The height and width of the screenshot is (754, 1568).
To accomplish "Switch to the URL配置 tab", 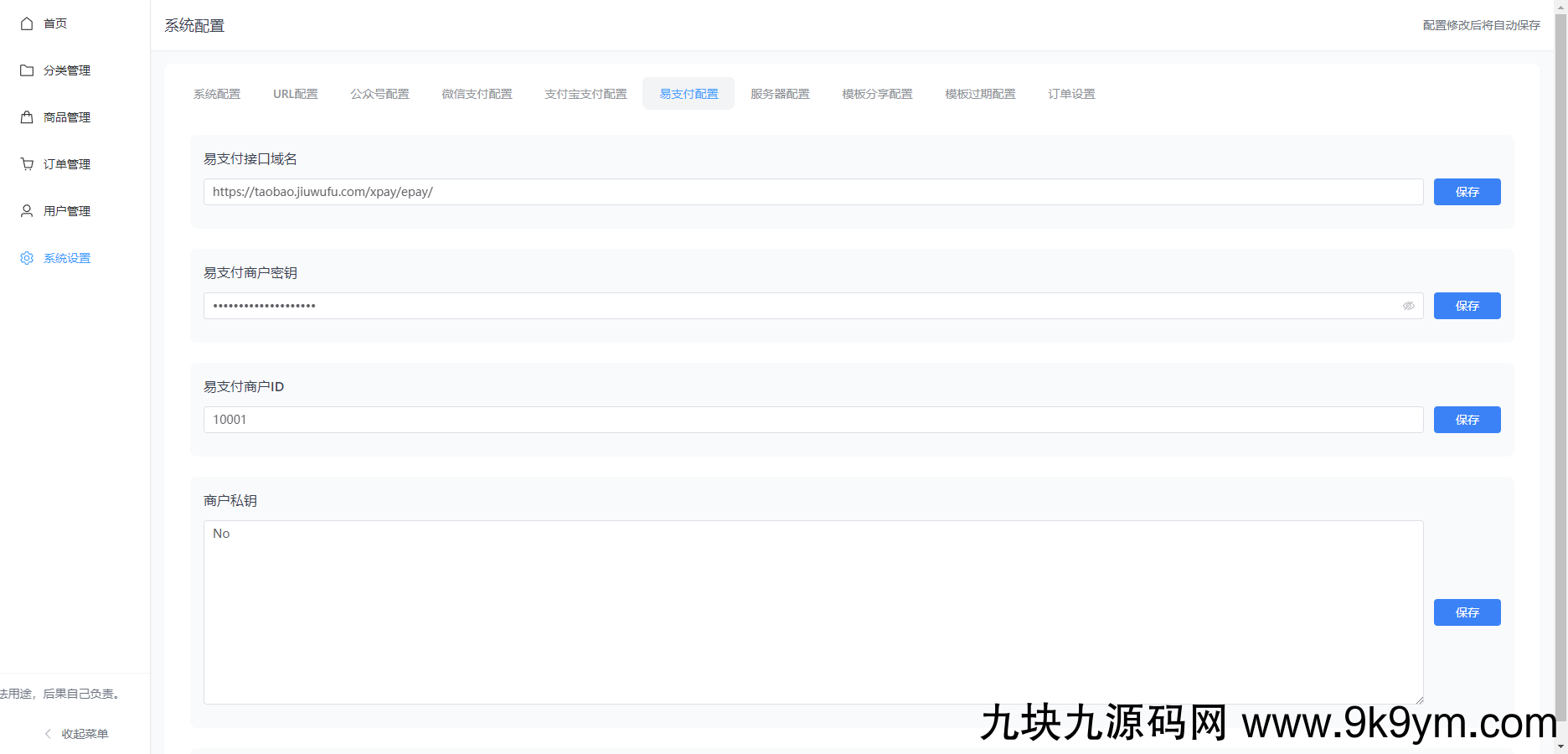I will (x=295, y=94).
